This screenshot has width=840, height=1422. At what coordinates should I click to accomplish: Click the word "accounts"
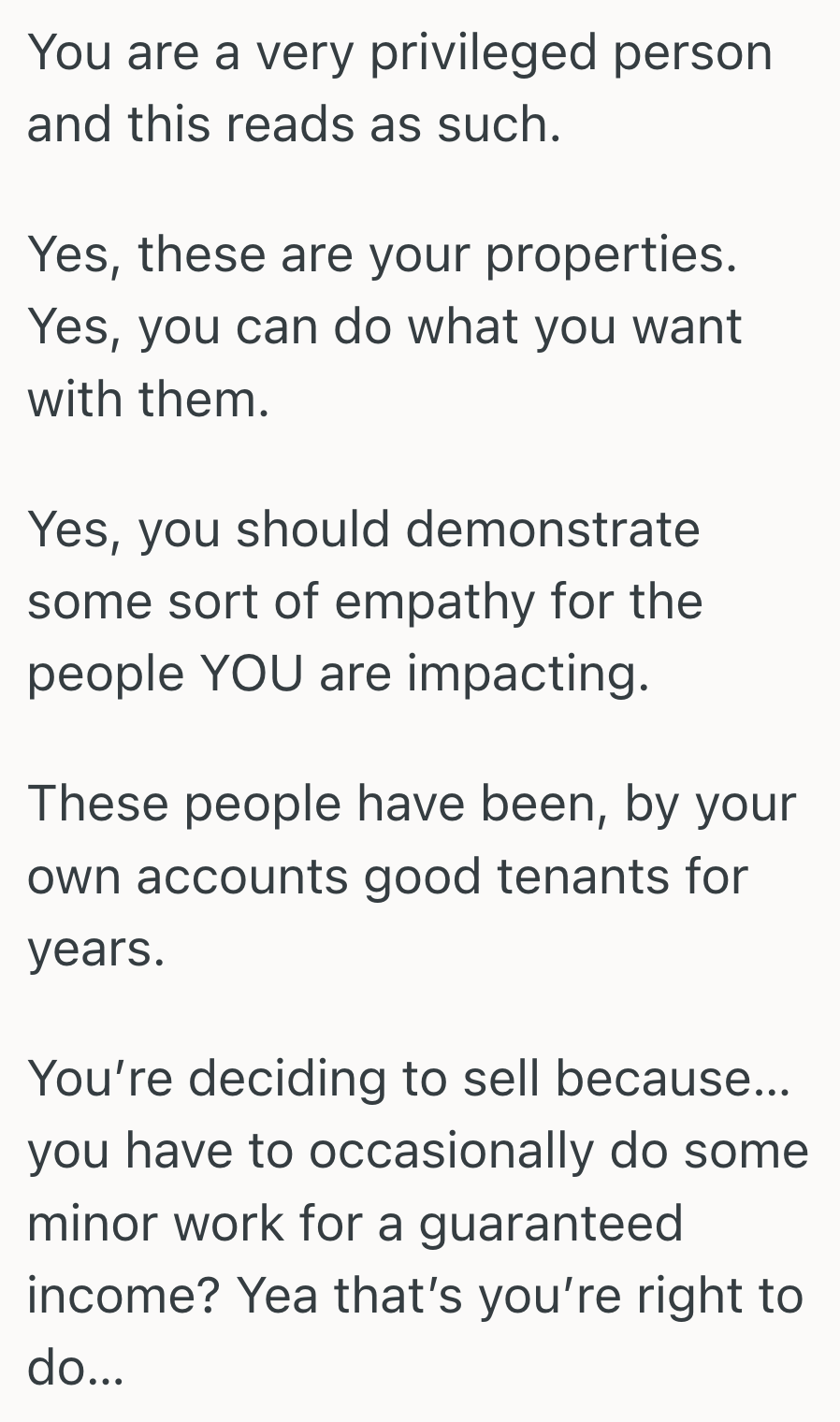[x=242, y=877]
